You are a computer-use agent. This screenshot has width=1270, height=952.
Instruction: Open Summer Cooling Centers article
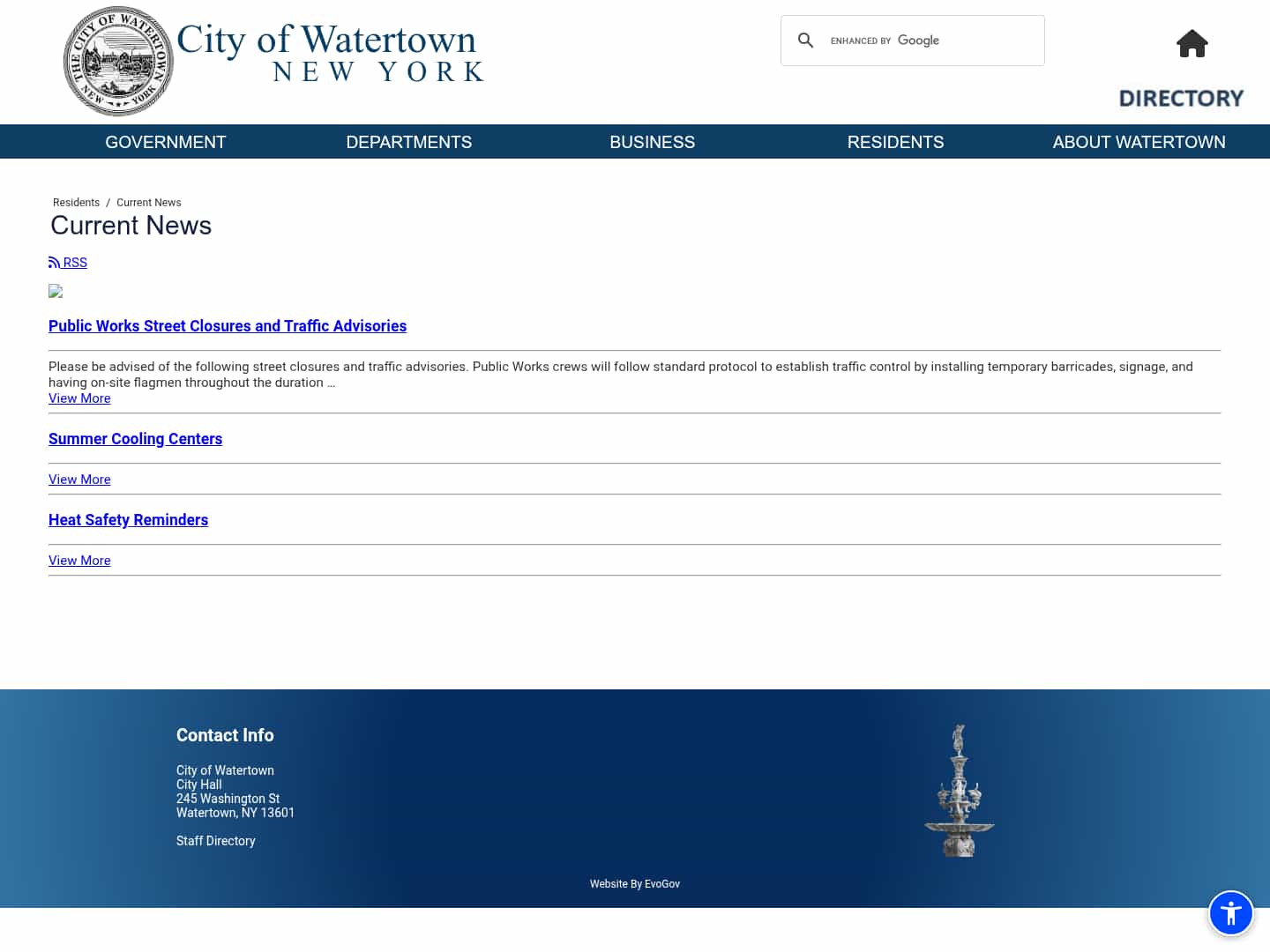pos(135,439)
